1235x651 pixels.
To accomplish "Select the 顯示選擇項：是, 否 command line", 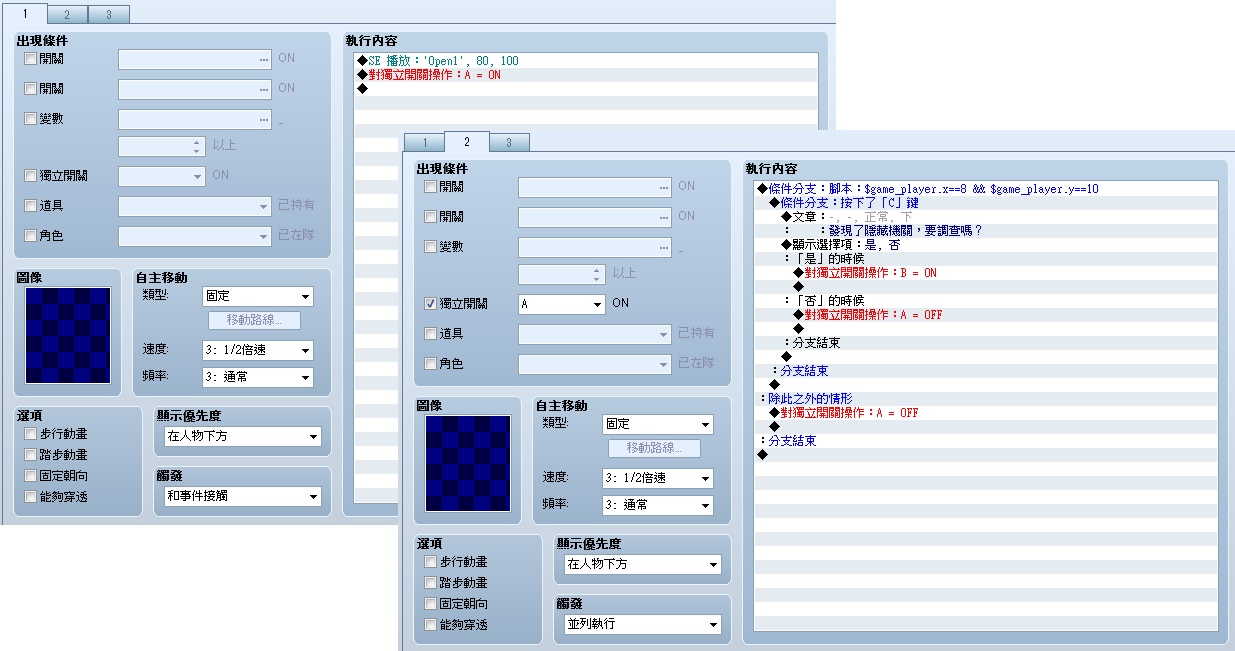I will click(985, 245).
